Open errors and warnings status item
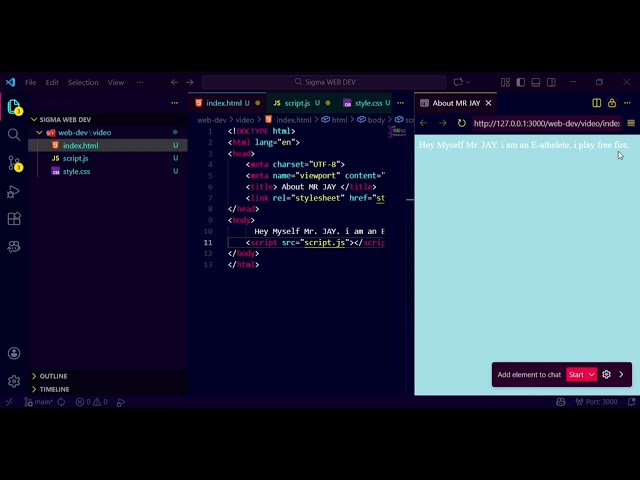640x480 pixels. click(91, 402)
